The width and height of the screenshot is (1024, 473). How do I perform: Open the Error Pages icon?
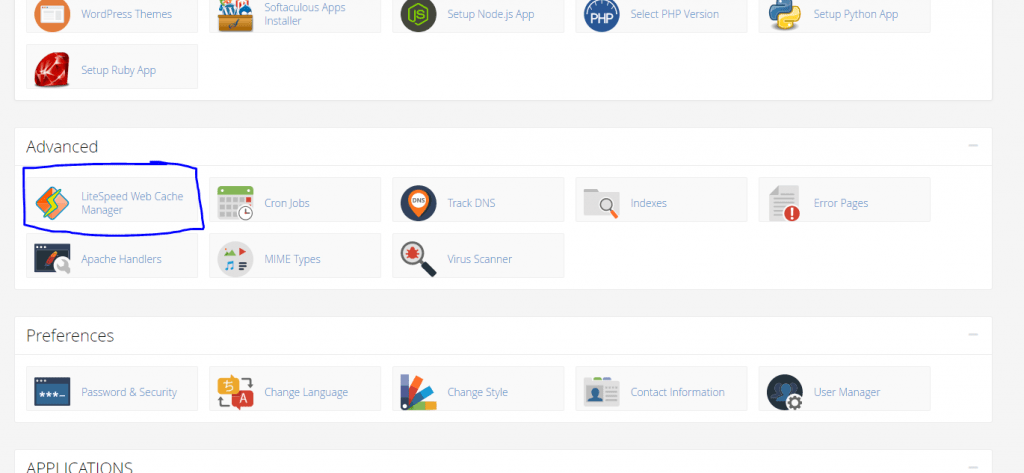784,203
